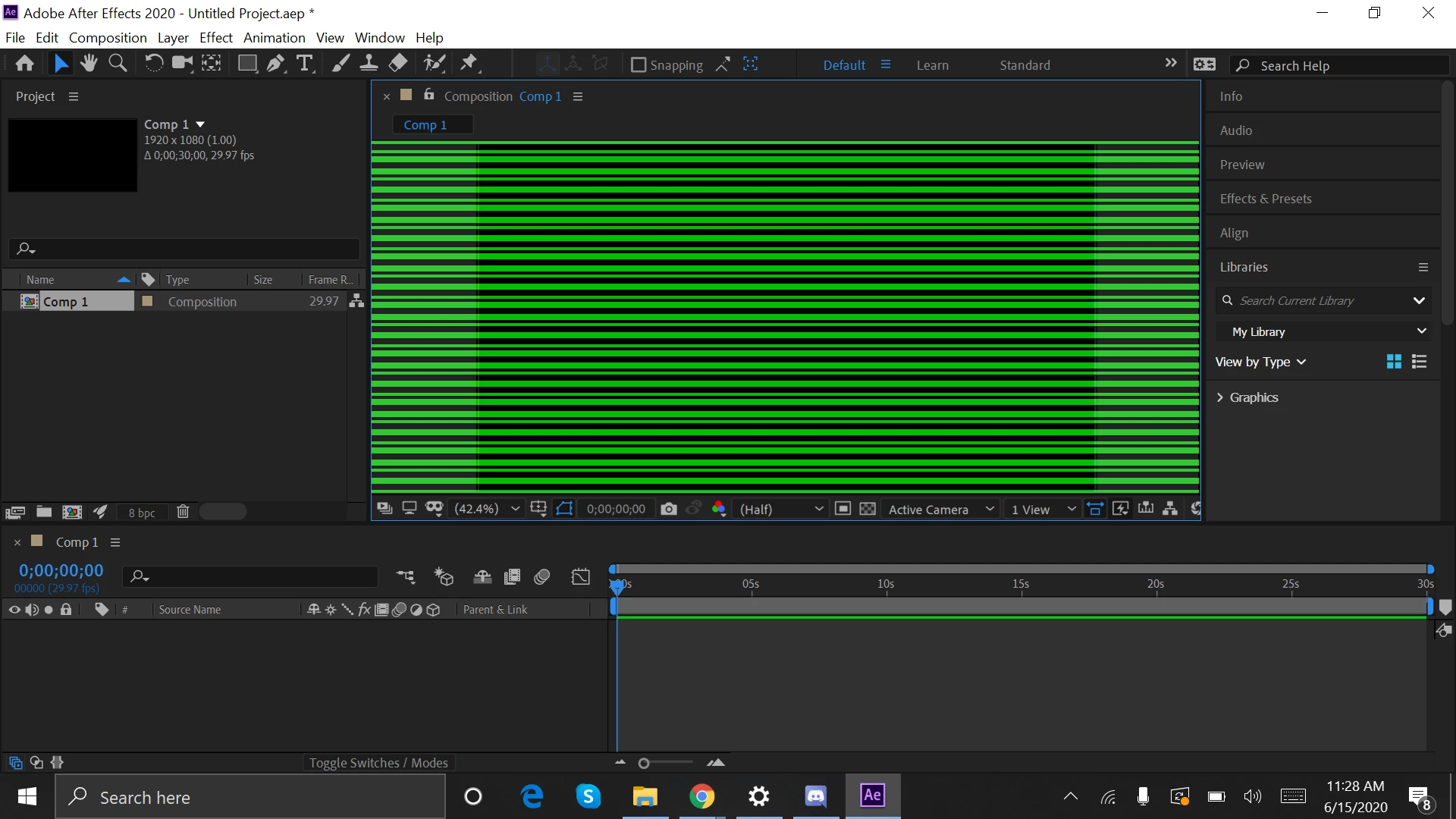Select the Eraser tool
This screenshot has width=1456, height=819.
(x=398, y=64)
